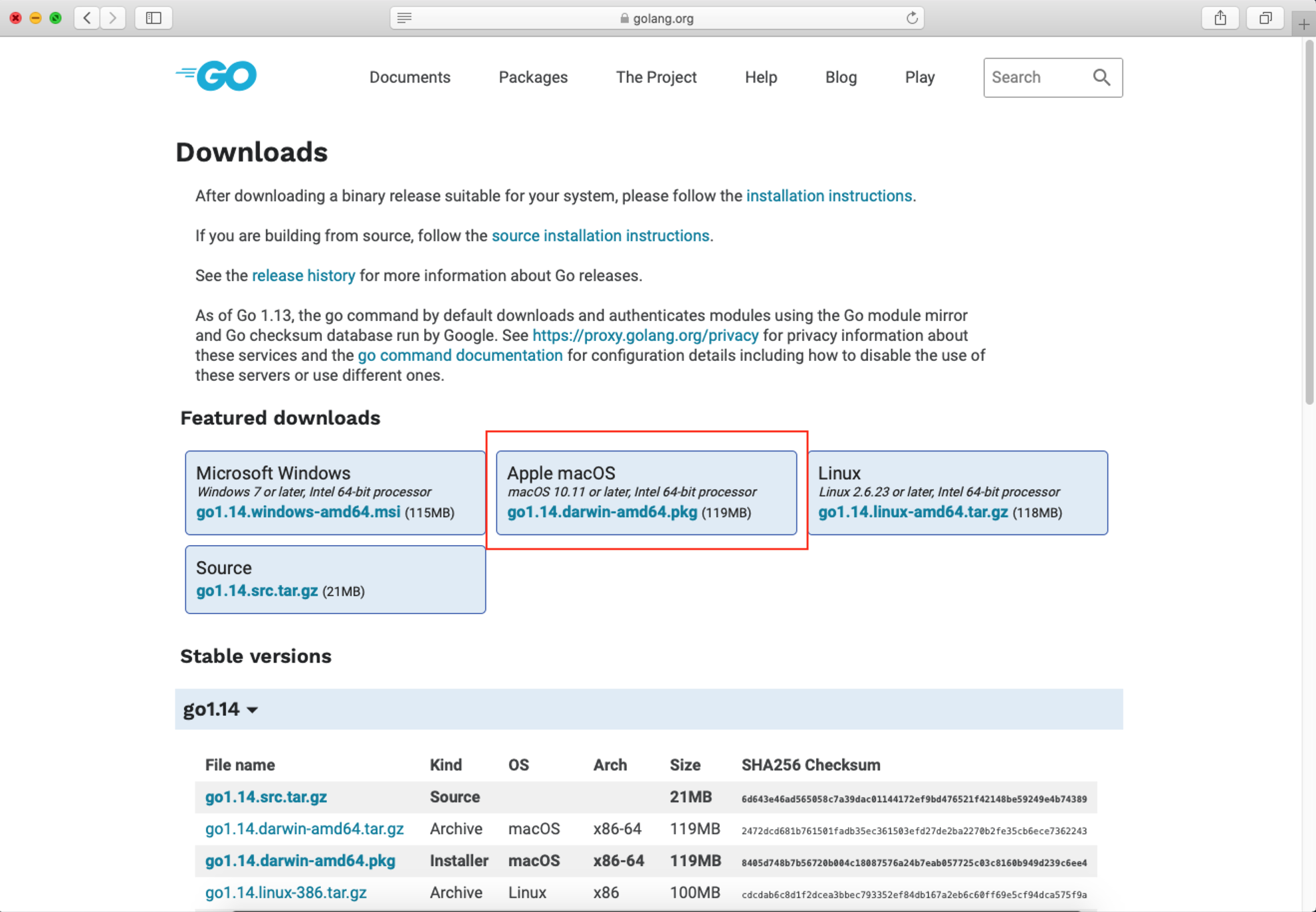Click the Stable versions heading
Image resolution: width=1316 pixels, height=912 pixels.
(256, 657)
